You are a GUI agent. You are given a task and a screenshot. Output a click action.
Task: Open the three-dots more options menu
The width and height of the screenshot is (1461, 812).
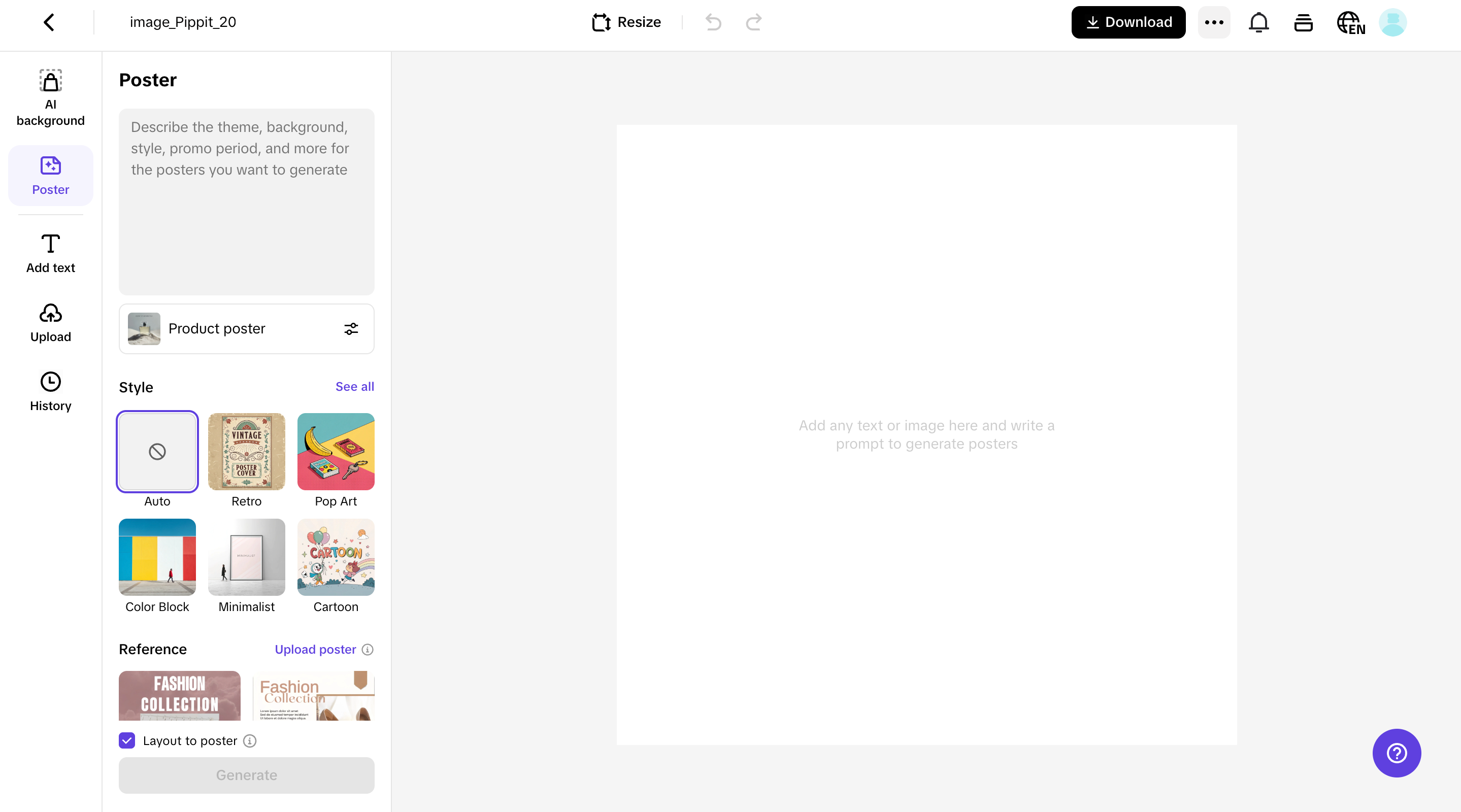click(x=1214, y=22)
